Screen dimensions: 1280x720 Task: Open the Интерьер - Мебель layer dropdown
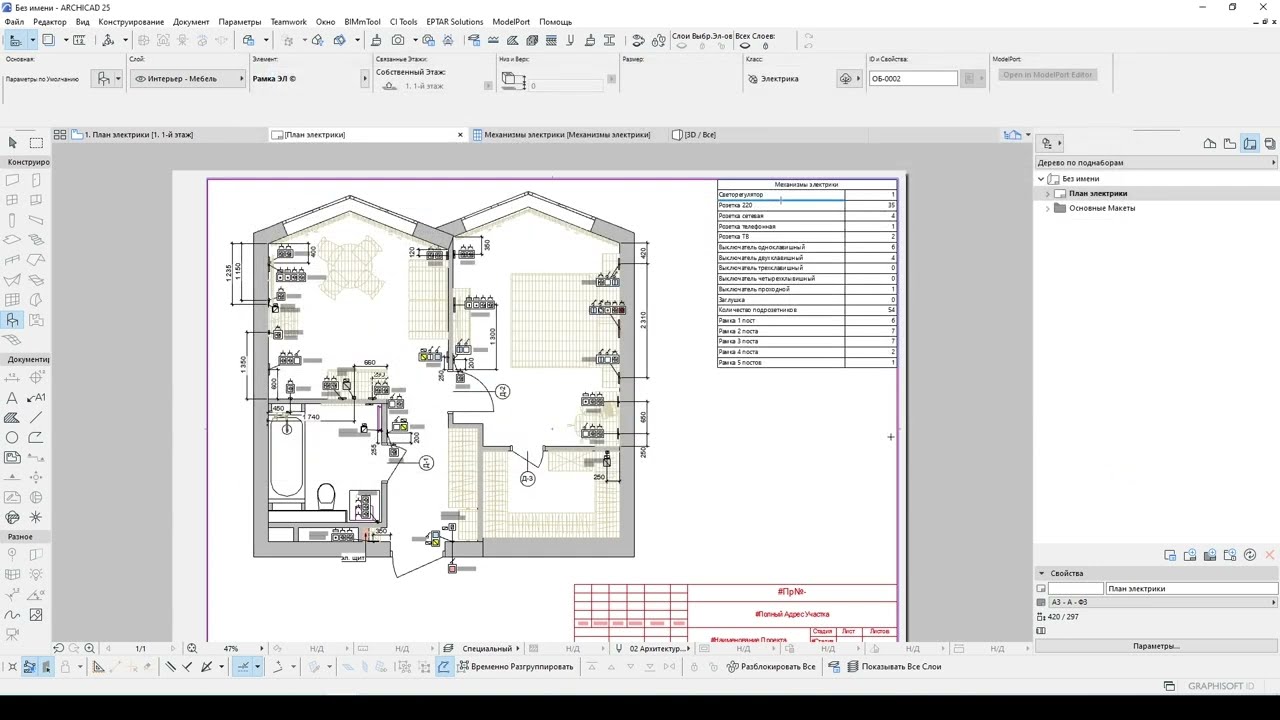click(x=187, y=79)
